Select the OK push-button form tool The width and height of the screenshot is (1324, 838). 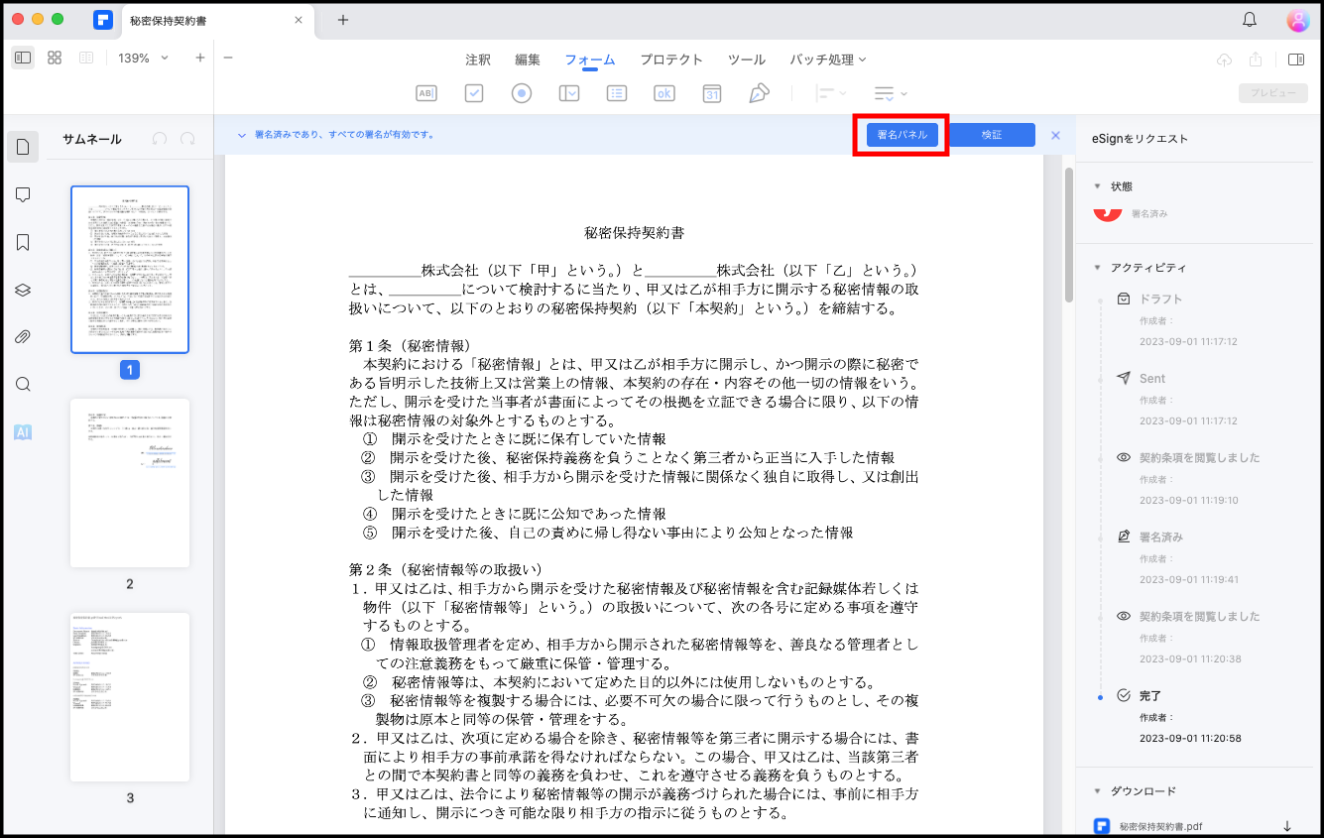pyautogui.click(x=664, y=93)
